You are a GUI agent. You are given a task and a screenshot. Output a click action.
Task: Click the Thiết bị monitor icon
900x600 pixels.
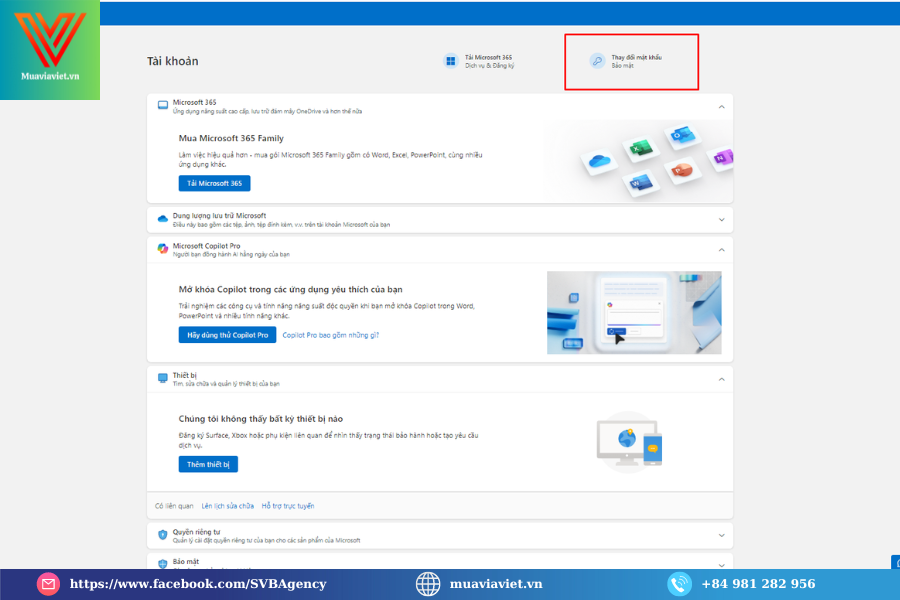[x=163, y=378]
